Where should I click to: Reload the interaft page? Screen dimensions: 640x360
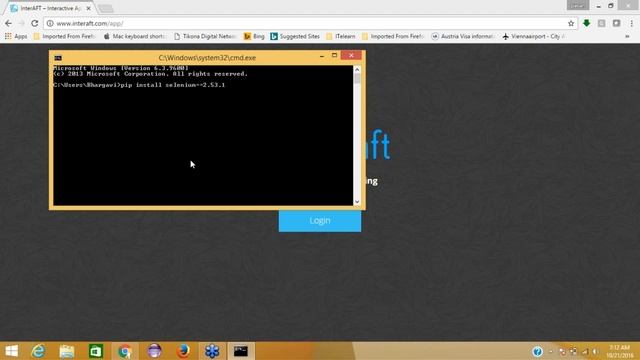[35, 23]
